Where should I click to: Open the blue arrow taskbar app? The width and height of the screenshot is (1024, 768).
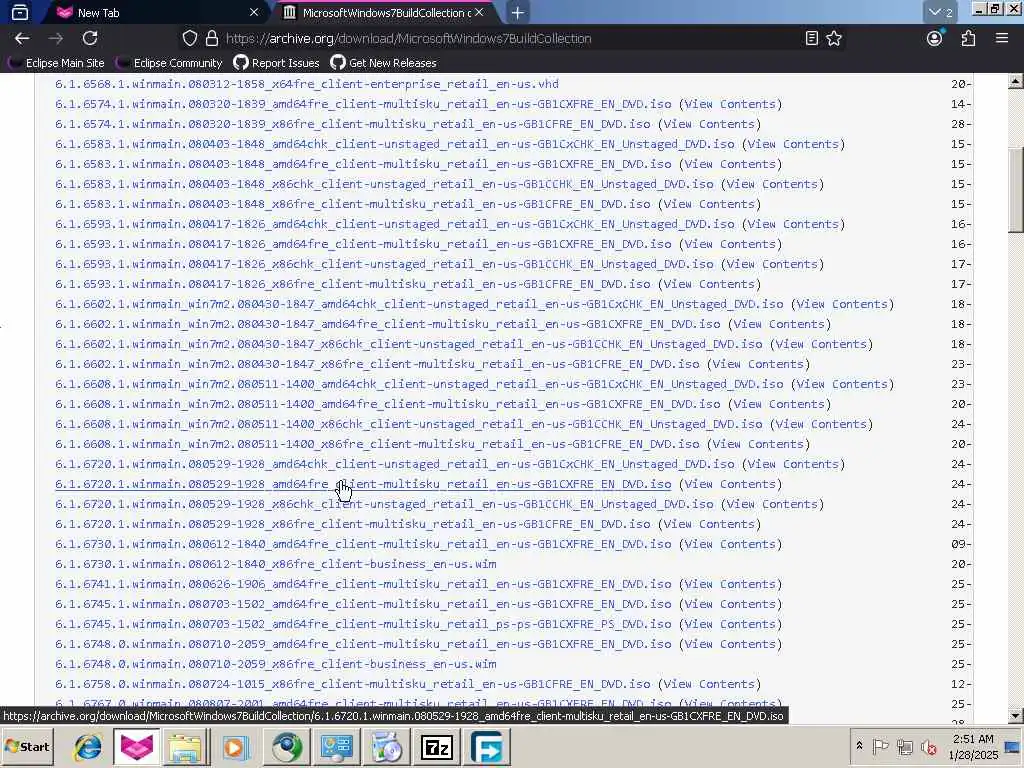coord(487,747)
